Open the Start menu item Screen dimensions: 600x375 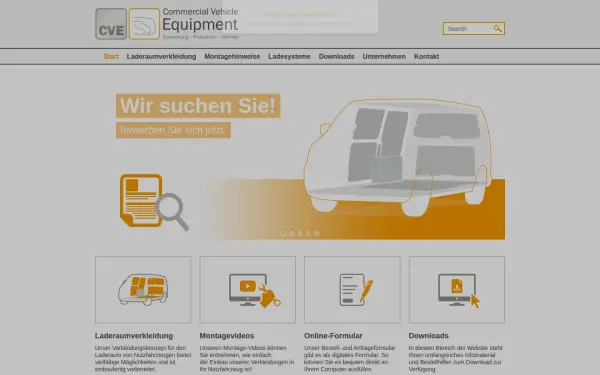tap(111, 57)
